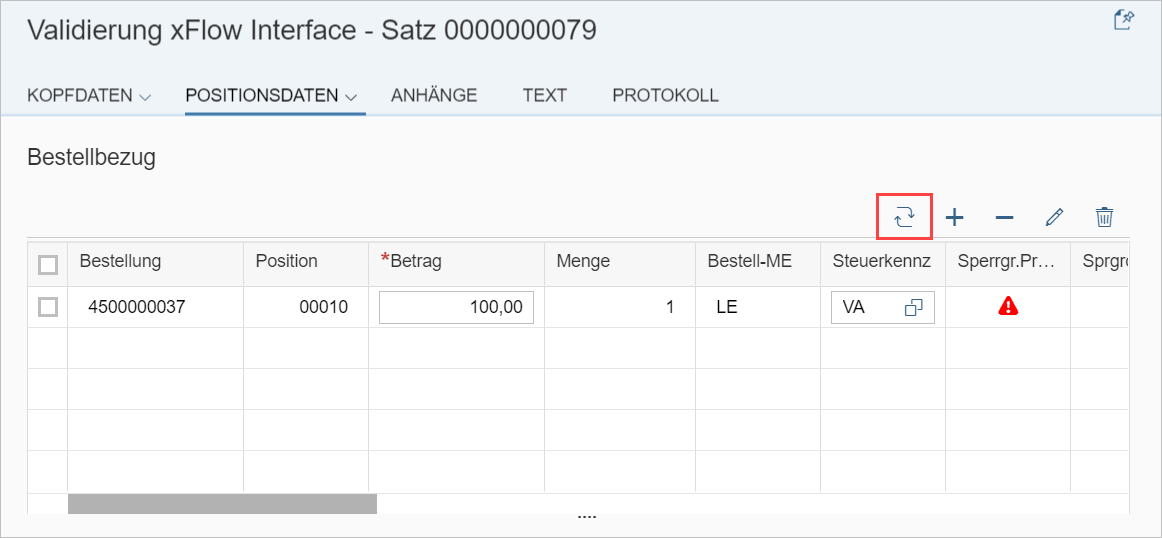Open value help icon in Steuerkennz field
The width and height of the screenshot is (1162, 538).
point(913,308)
